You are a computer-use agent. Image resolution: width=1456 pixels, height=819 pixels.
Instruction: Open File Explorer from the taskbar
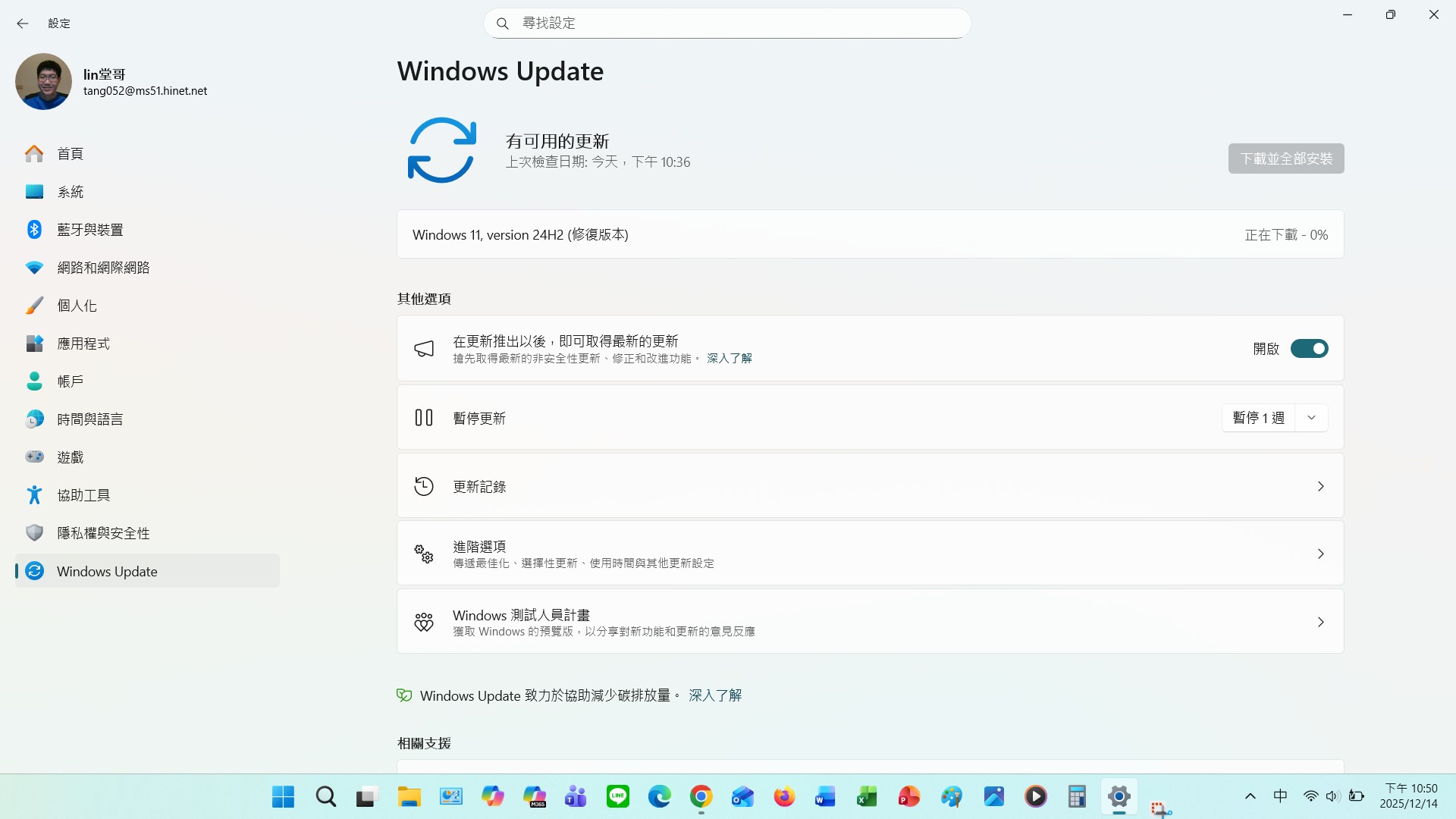point(409,797)
